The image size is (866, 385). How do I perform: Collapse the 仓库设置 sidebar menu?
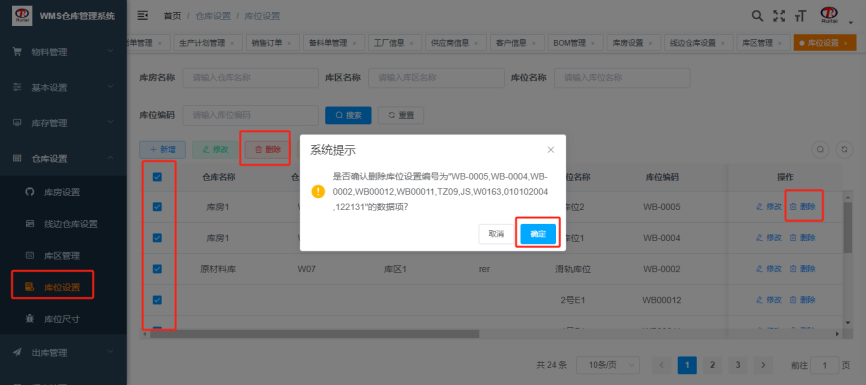pyautogui.click(x=64, y=159)
